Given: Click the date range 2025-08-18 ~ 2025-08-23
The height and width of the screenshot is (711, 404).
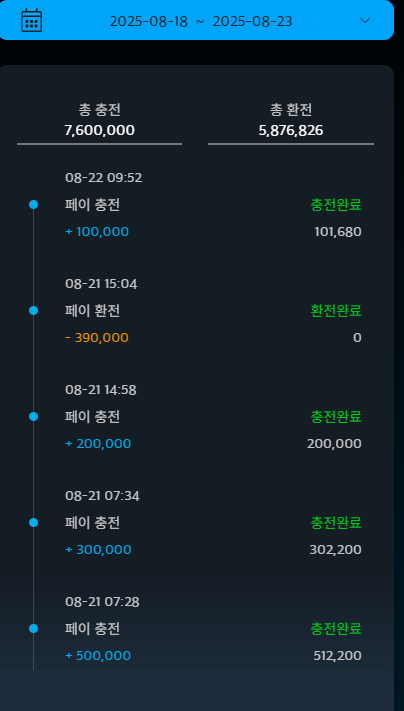Looking at the screenshot, I should coord(201,21).
